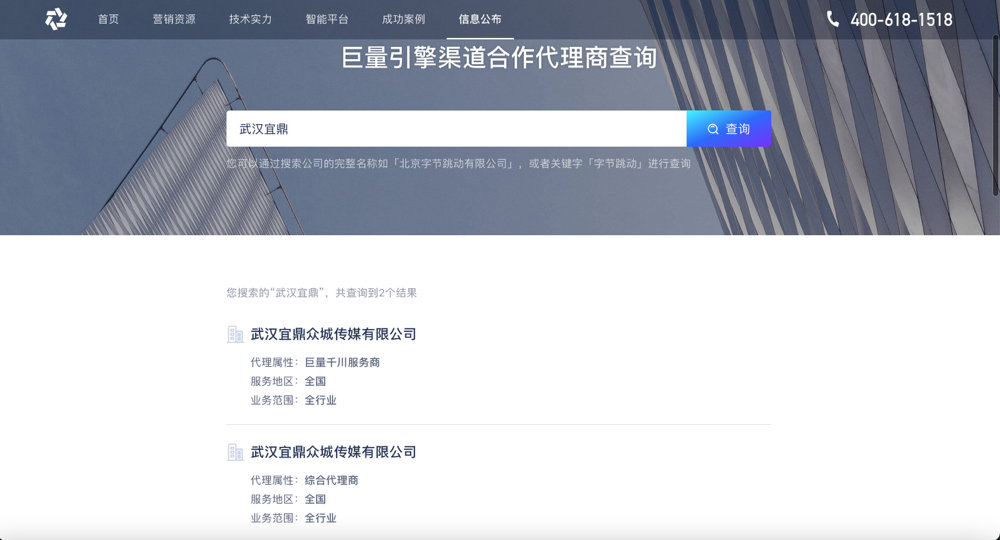1000x540 pixels.
Task: Click building icon beside the 综合代理商 result
Action: pyautogui.click(x=235, y=452)
